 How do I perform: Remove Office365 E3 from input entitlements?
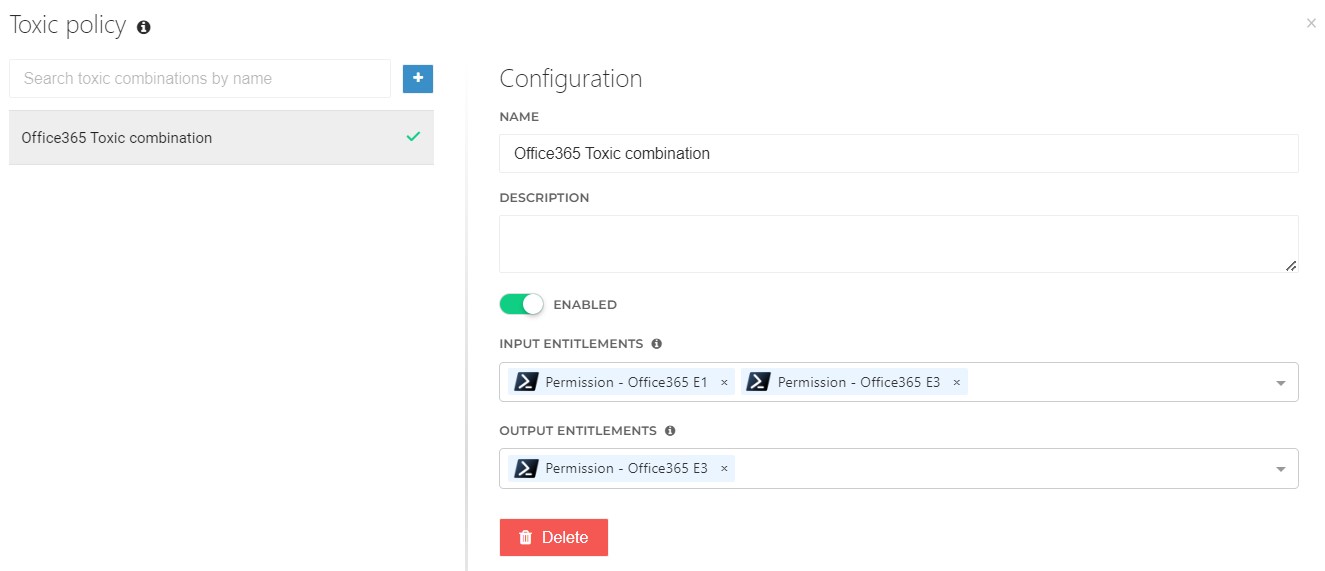[x=956, y=383]
